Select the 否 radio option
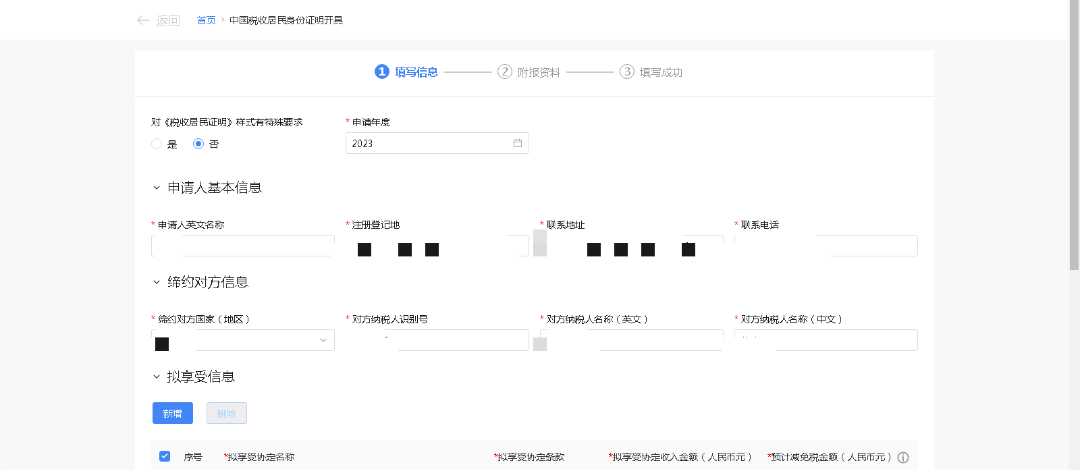Image resolution: width=1080 pixels, height=471 pixels. [x=198, y=144]
